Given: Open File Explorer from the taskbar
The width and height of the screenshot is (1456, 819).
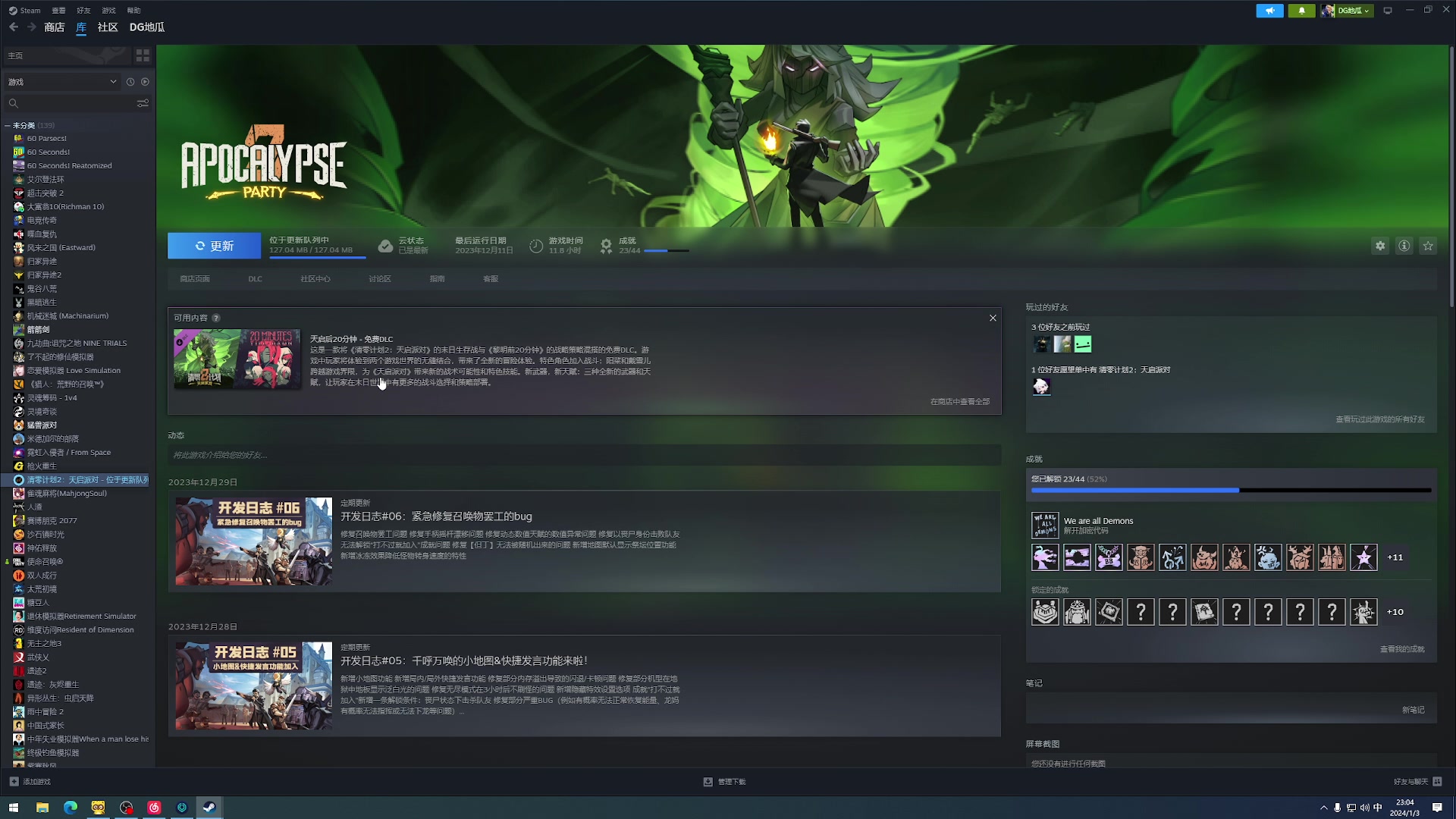Looking at the screenshot, I should click(42, 808).
